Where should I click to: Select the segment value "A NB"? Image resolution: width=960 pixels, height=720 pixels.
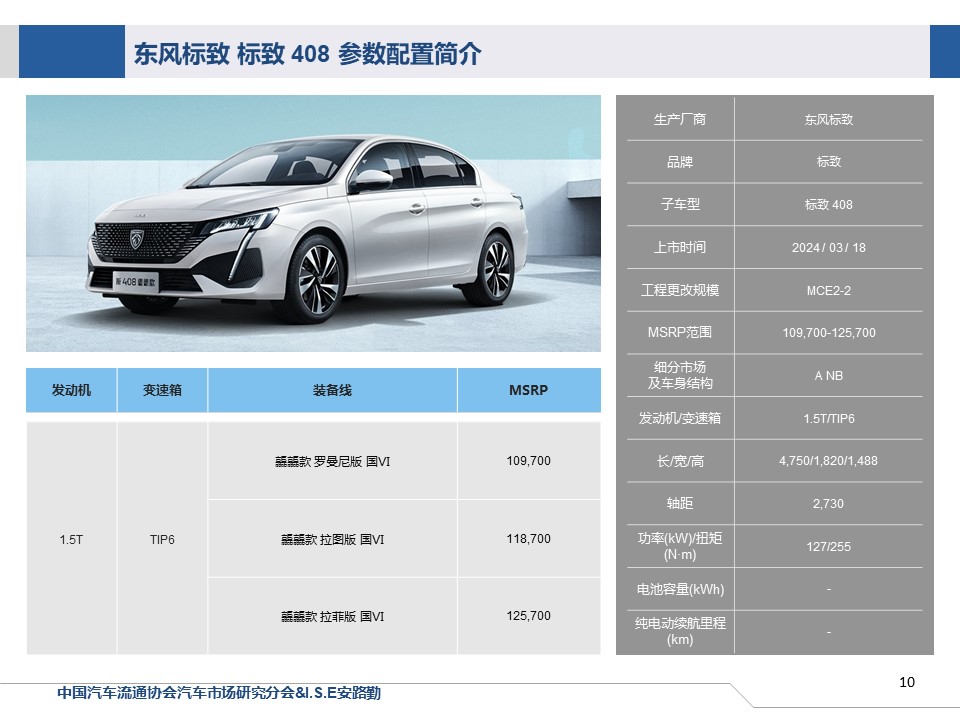coord(828,375)
